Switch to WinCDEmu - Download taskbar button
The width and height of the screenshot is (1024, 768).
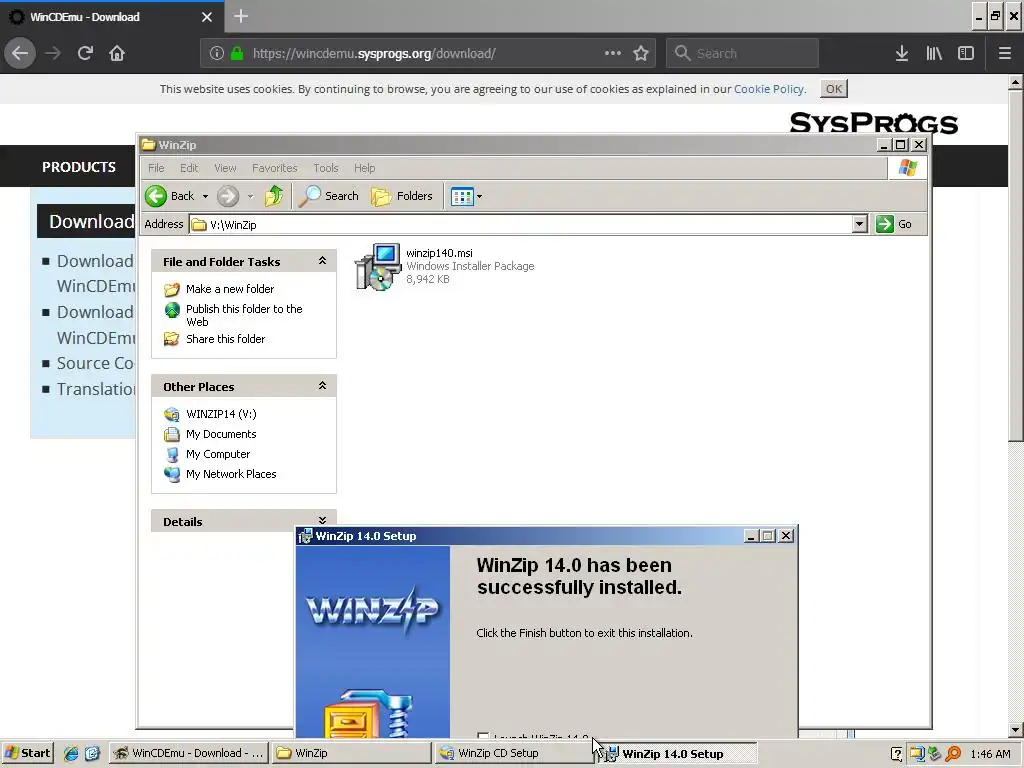[x=187, y=753]
